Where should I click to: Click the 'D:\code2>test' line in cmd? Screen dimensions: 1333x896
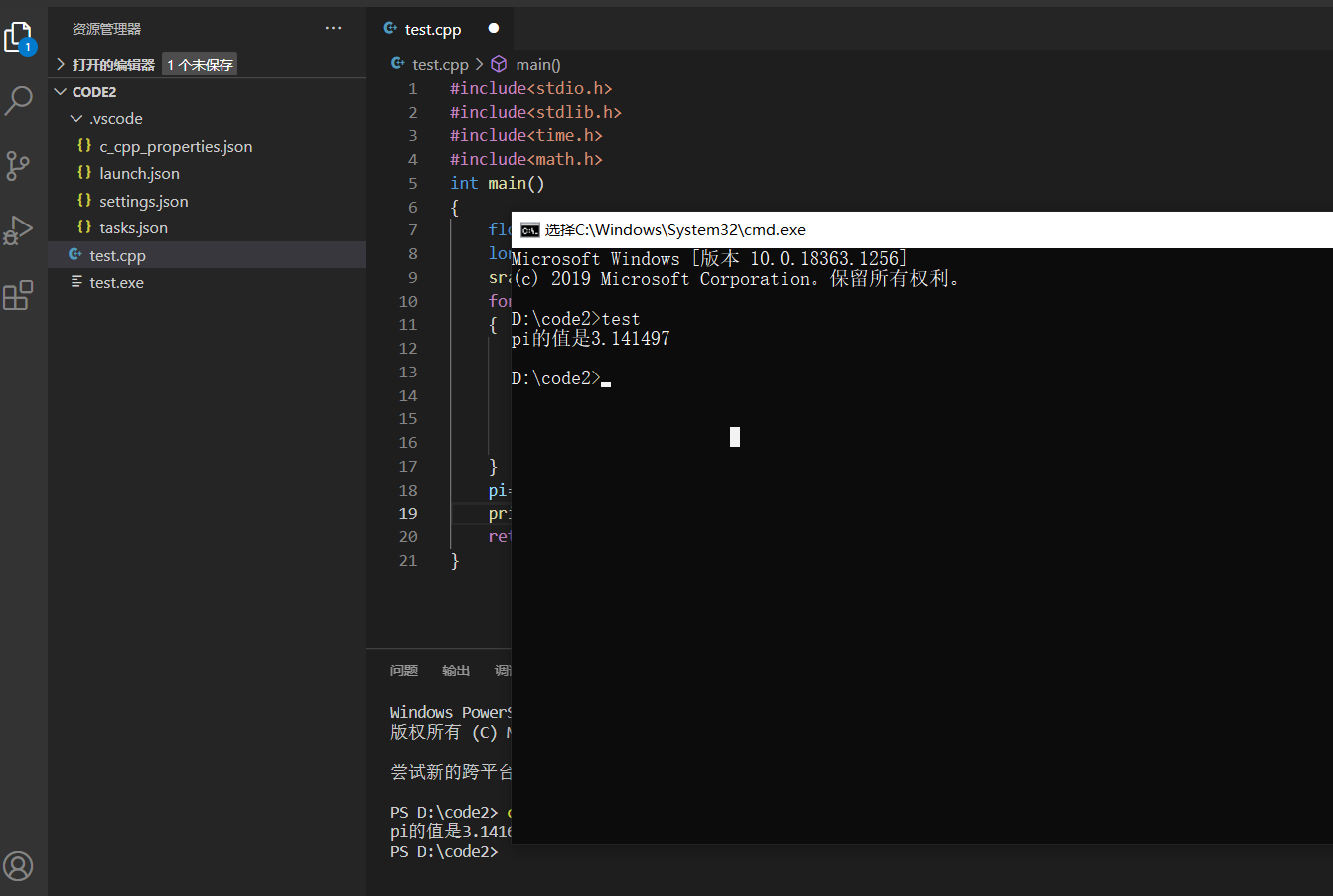coord(575,319)
